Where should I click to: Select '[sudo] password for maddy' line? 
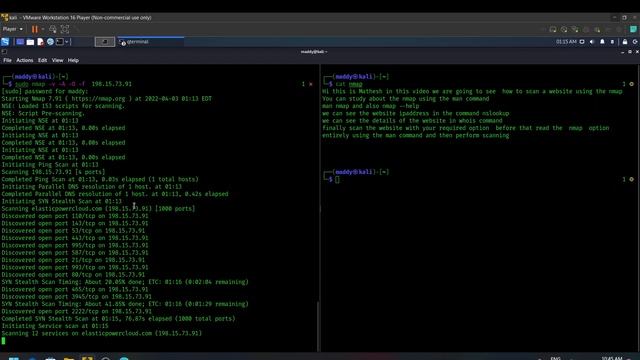pos(44,91)
